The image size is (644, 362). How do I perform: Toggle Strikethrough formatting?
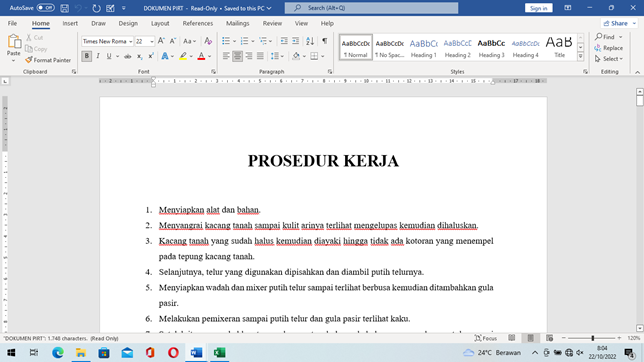pos(128,56)
